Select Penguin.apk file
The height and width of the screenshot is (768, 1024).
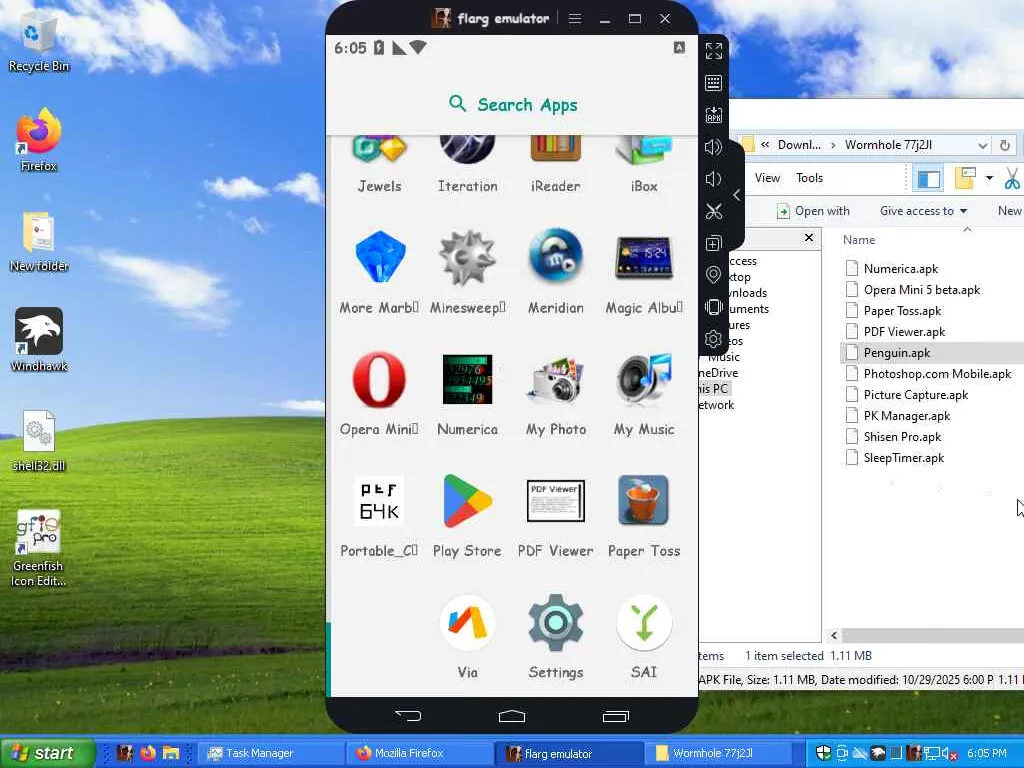tap(897, 353)
